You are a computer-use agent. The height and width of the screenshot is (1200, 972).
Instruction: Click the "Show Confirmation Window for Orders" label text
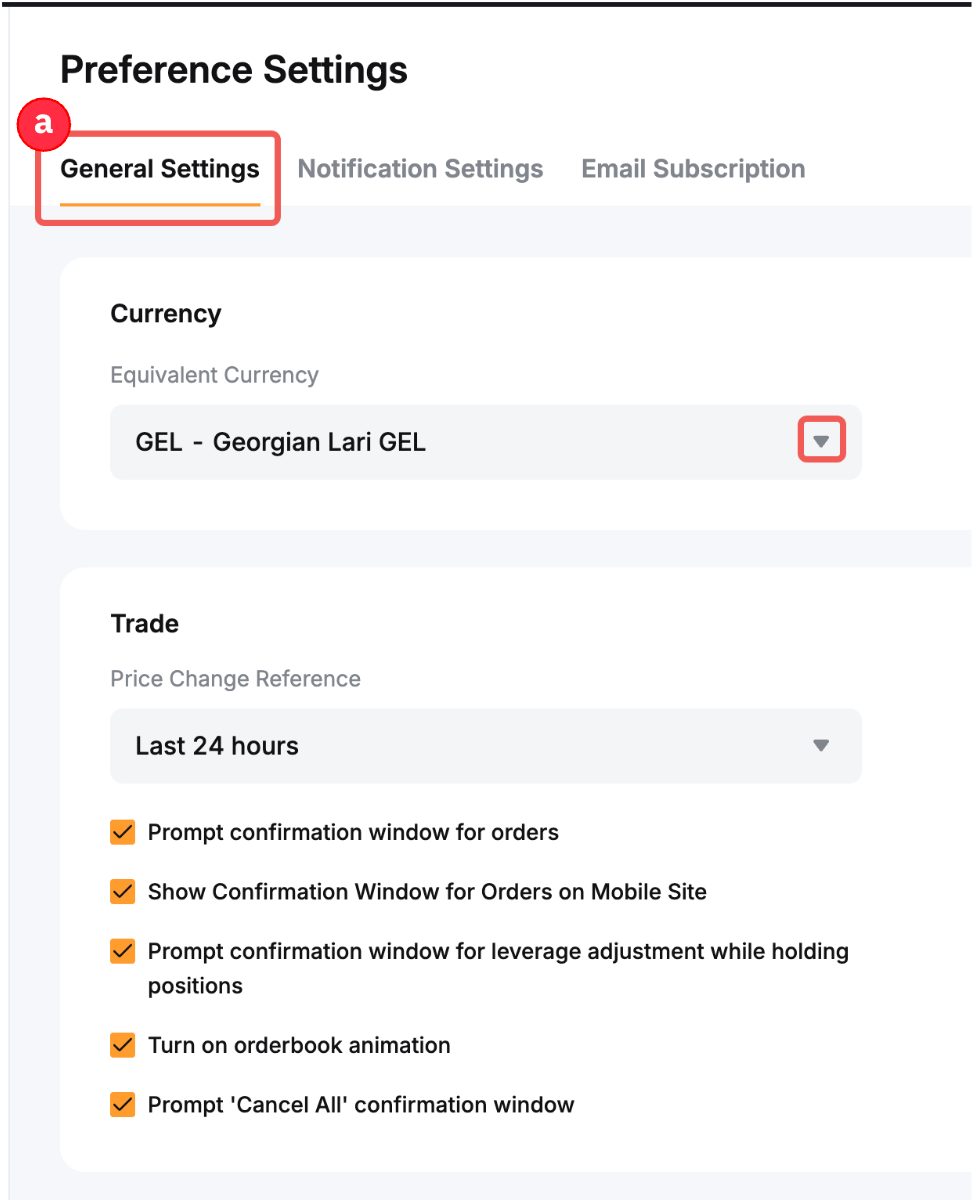[x=427, y=892]
